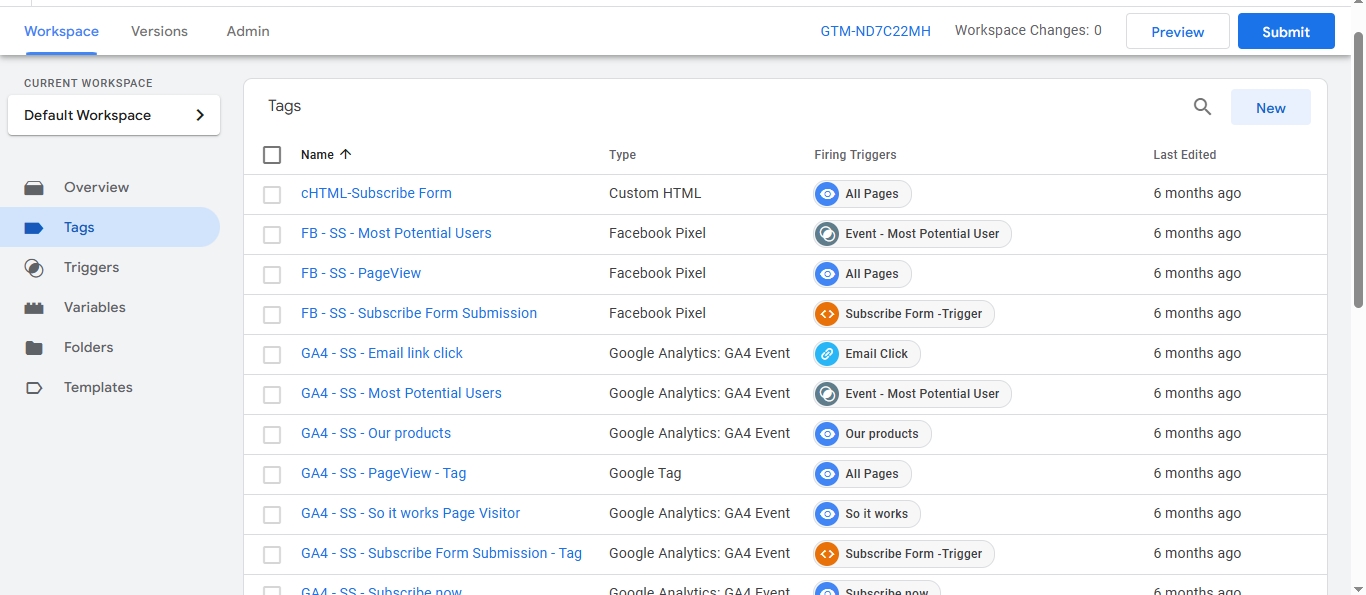Click the Overview briefcase icon in sidebar
This screenshot has height=595, width=1366.
[34, 188]
